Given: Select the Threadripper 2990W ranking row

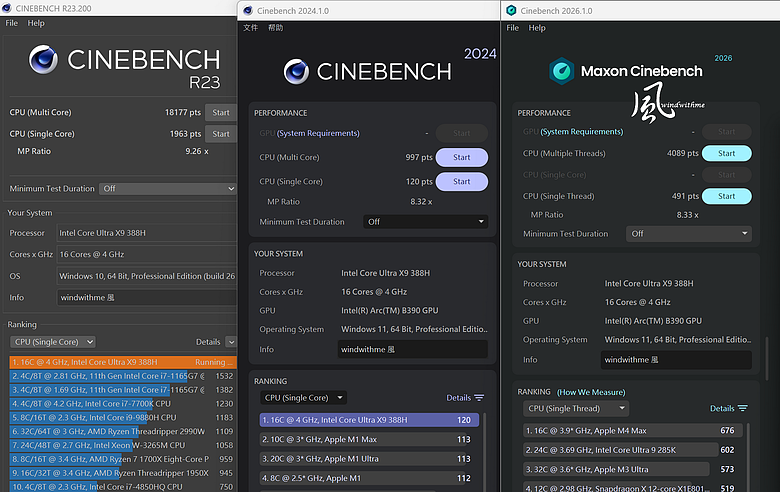Looking at the screenshot, I should pyautogui.click(x=123, y=431).
